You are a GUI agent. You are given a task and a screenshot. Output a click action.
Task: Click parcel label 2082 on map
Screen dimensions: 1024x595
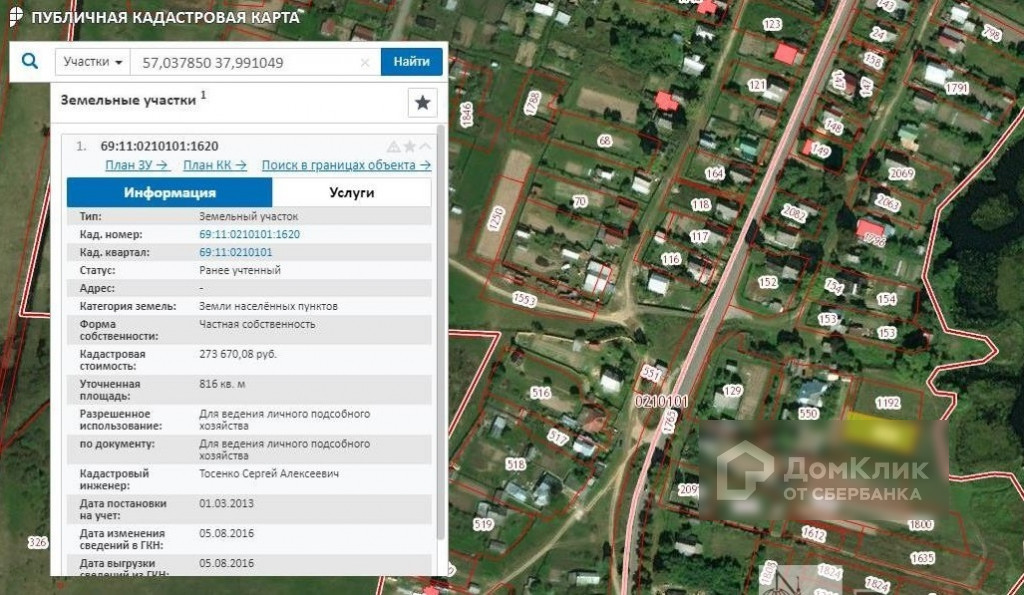(x=794, y=213)
